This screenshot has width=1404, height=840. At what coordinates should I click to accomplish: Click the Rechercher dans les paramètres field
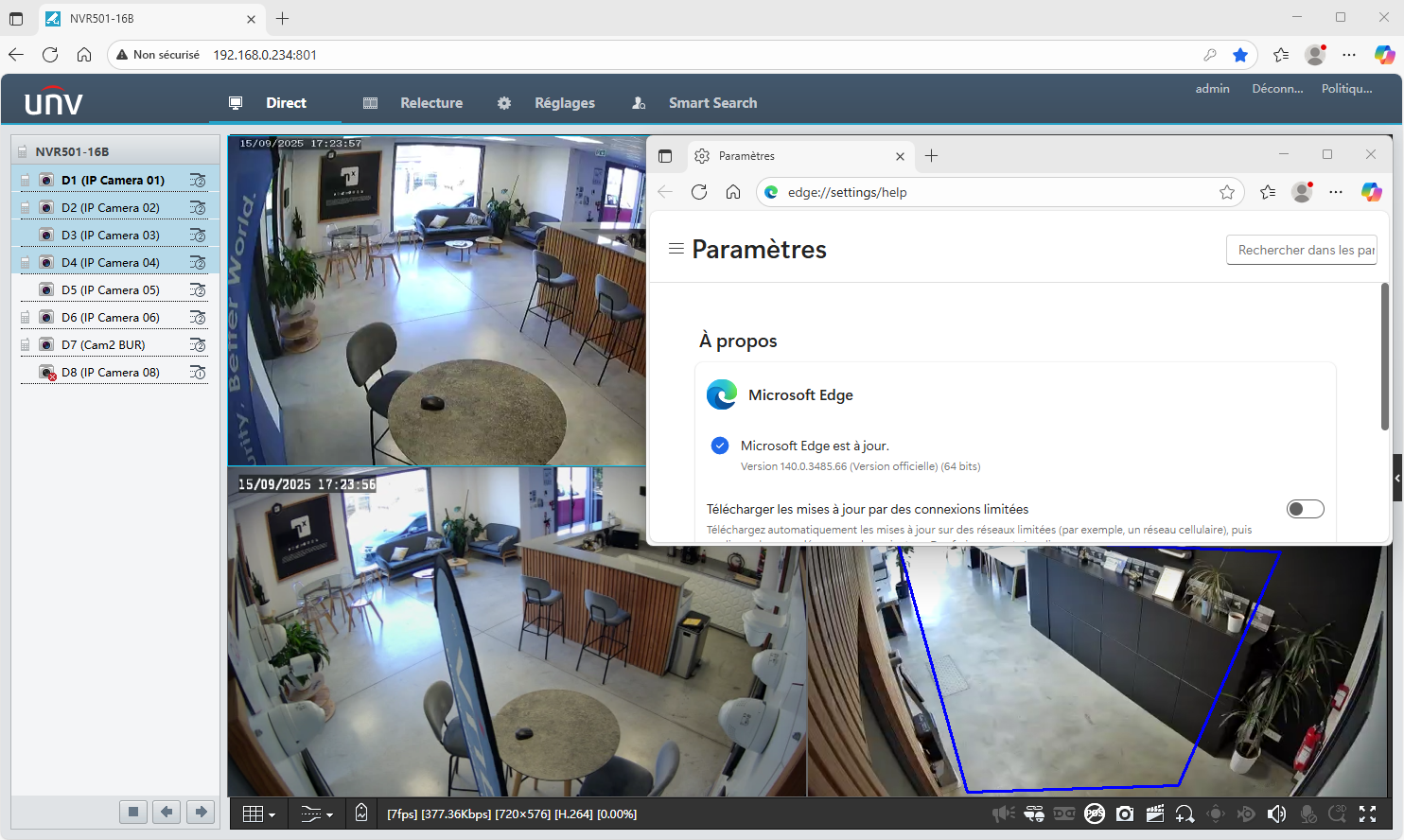(x=1302, y=250)
